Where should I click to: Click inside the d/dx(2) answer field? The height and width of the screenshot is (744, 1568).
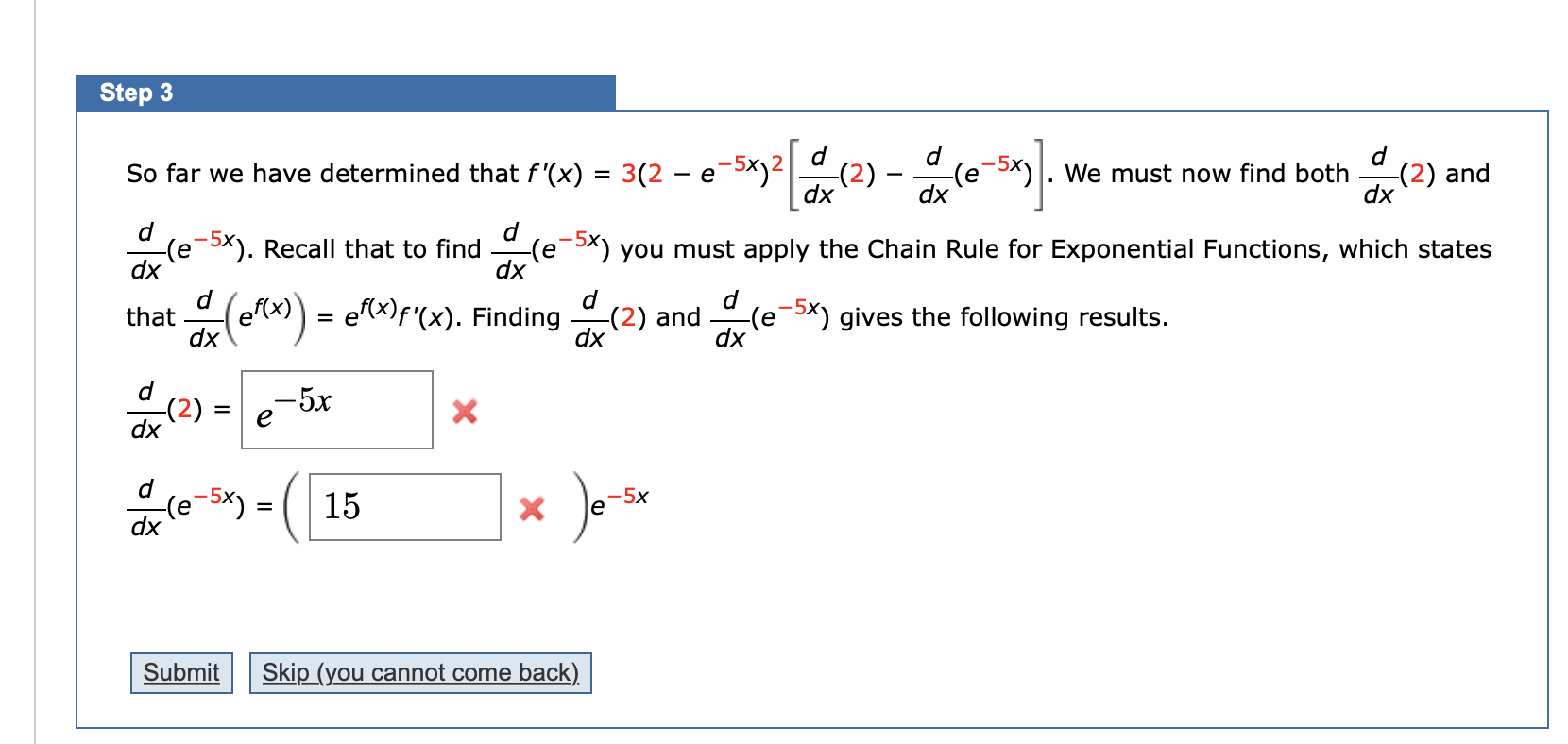click(x=336, y=409)
